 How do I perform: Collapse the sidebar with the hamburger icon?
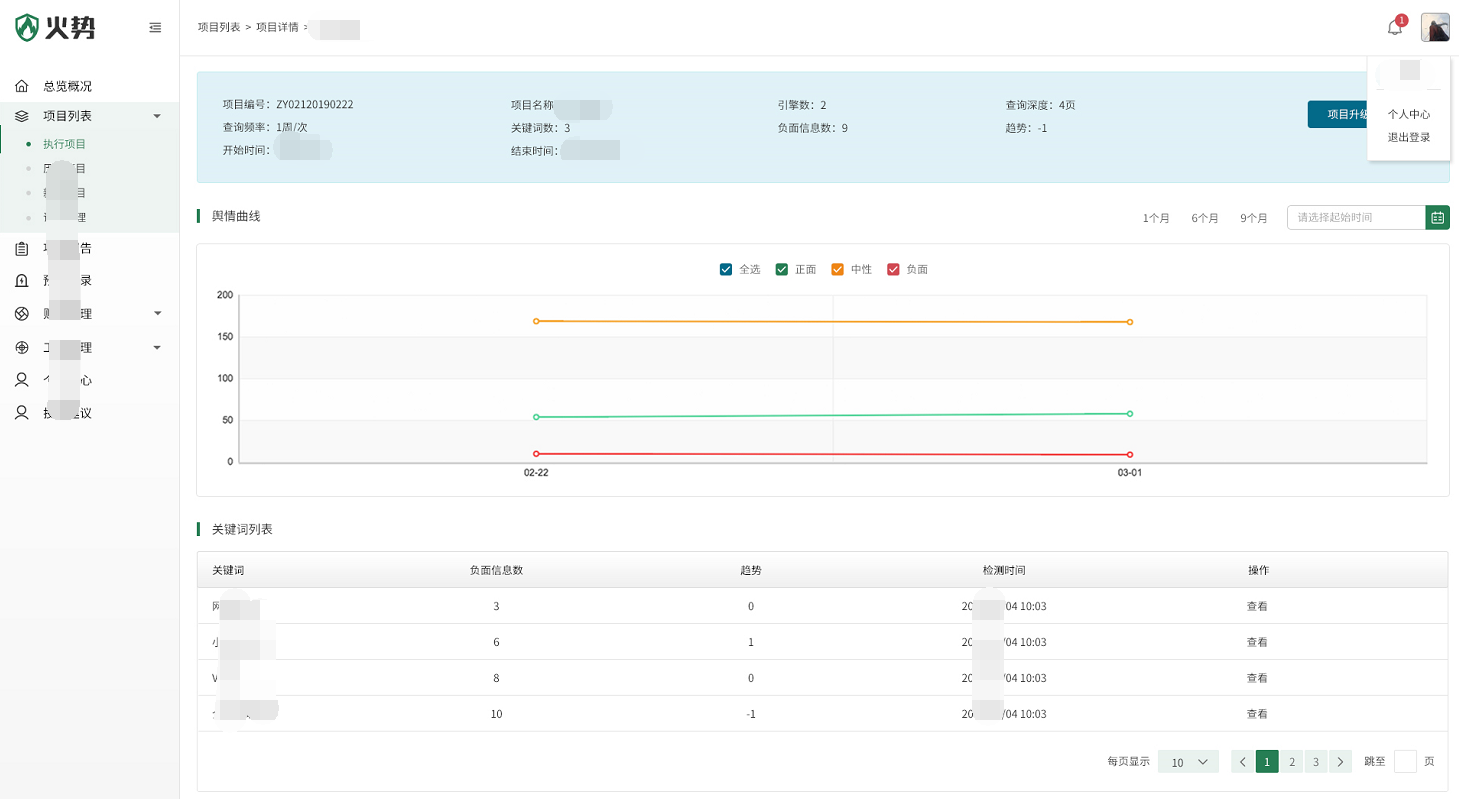click(155, 28)
